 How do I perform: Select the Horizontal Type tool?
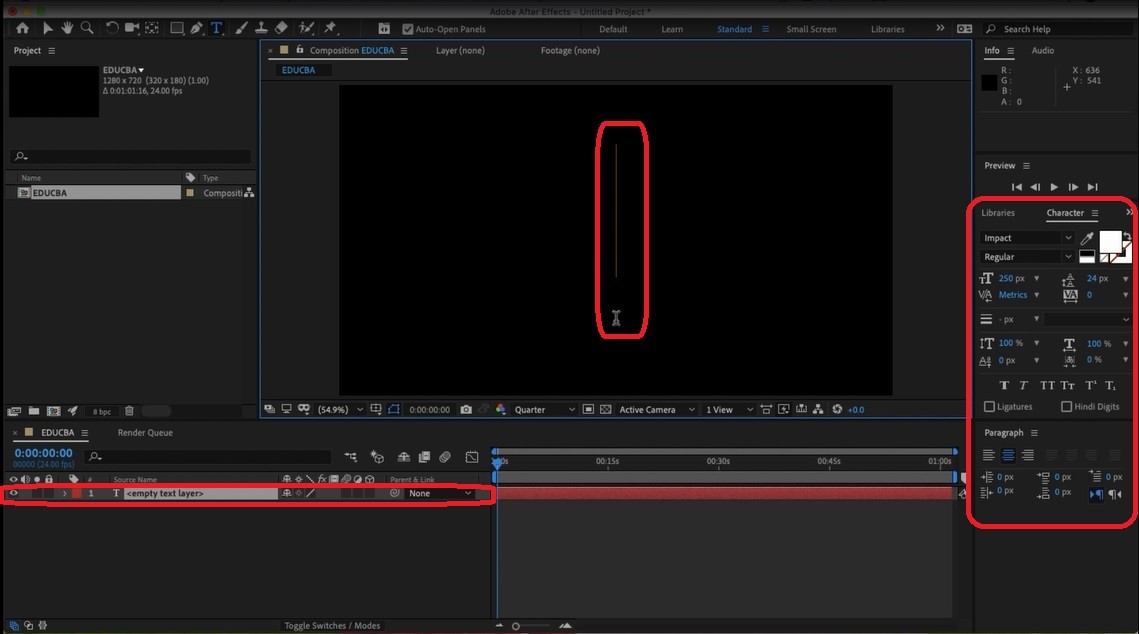[216, 29]
